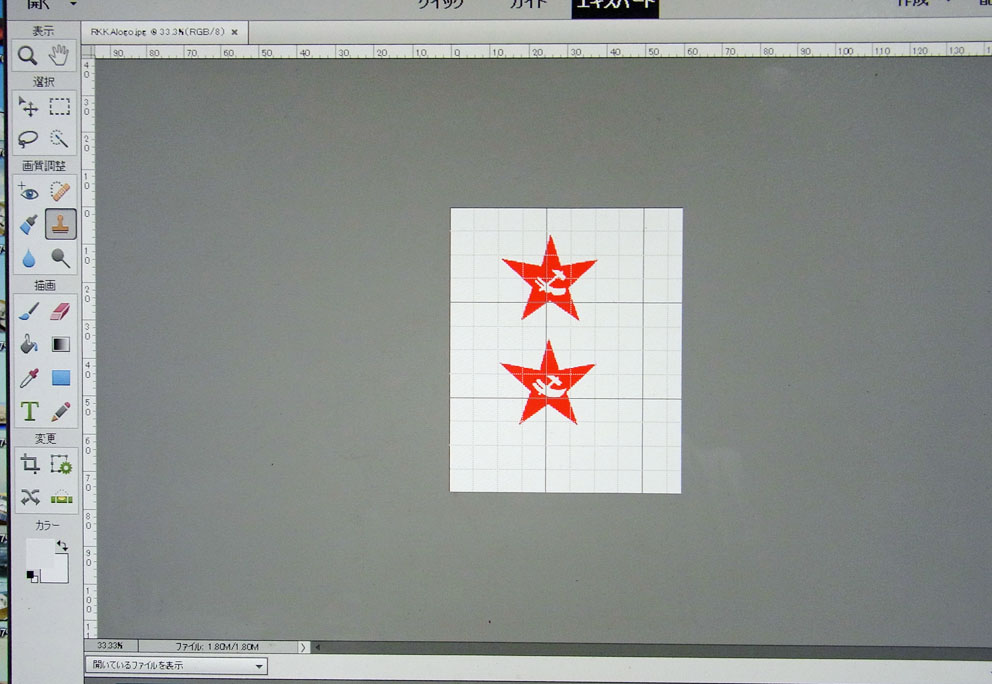Viewport: 992px width, 684px height.
Task: Select the Pencil tool
Action: 61,411
